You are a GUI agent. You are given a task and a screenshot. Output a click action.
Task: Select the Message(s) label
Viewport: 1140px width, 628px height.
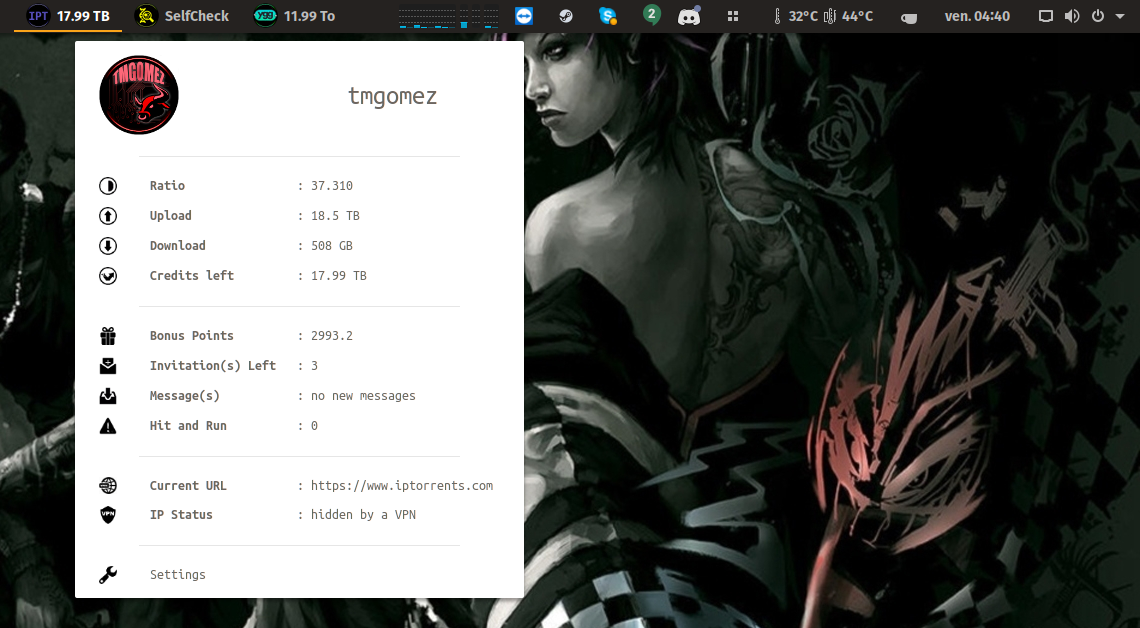coord(185,395)
